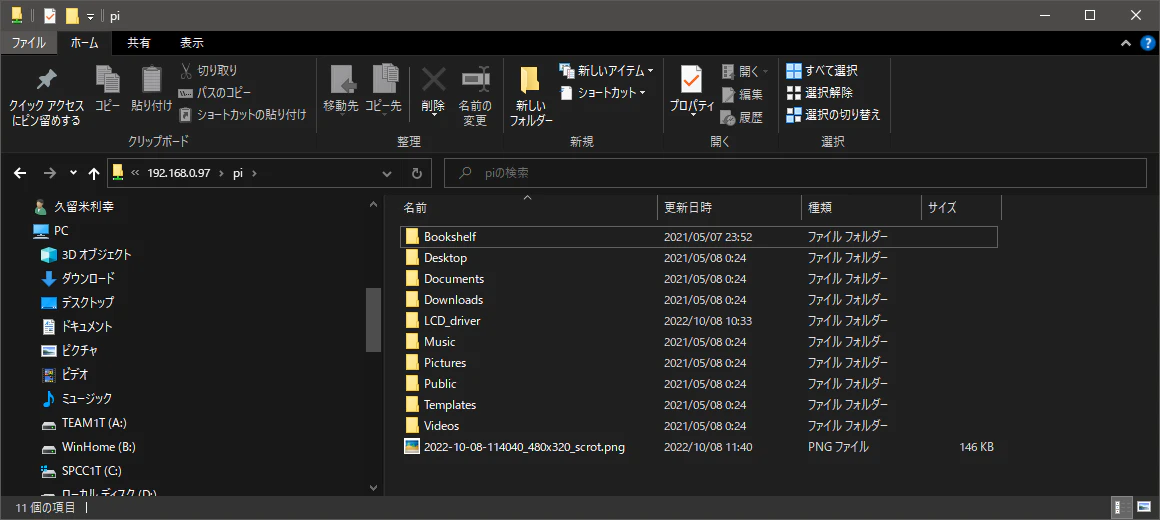
Task: Collapse the ribbon with chevron
Action: [1124, 44]
